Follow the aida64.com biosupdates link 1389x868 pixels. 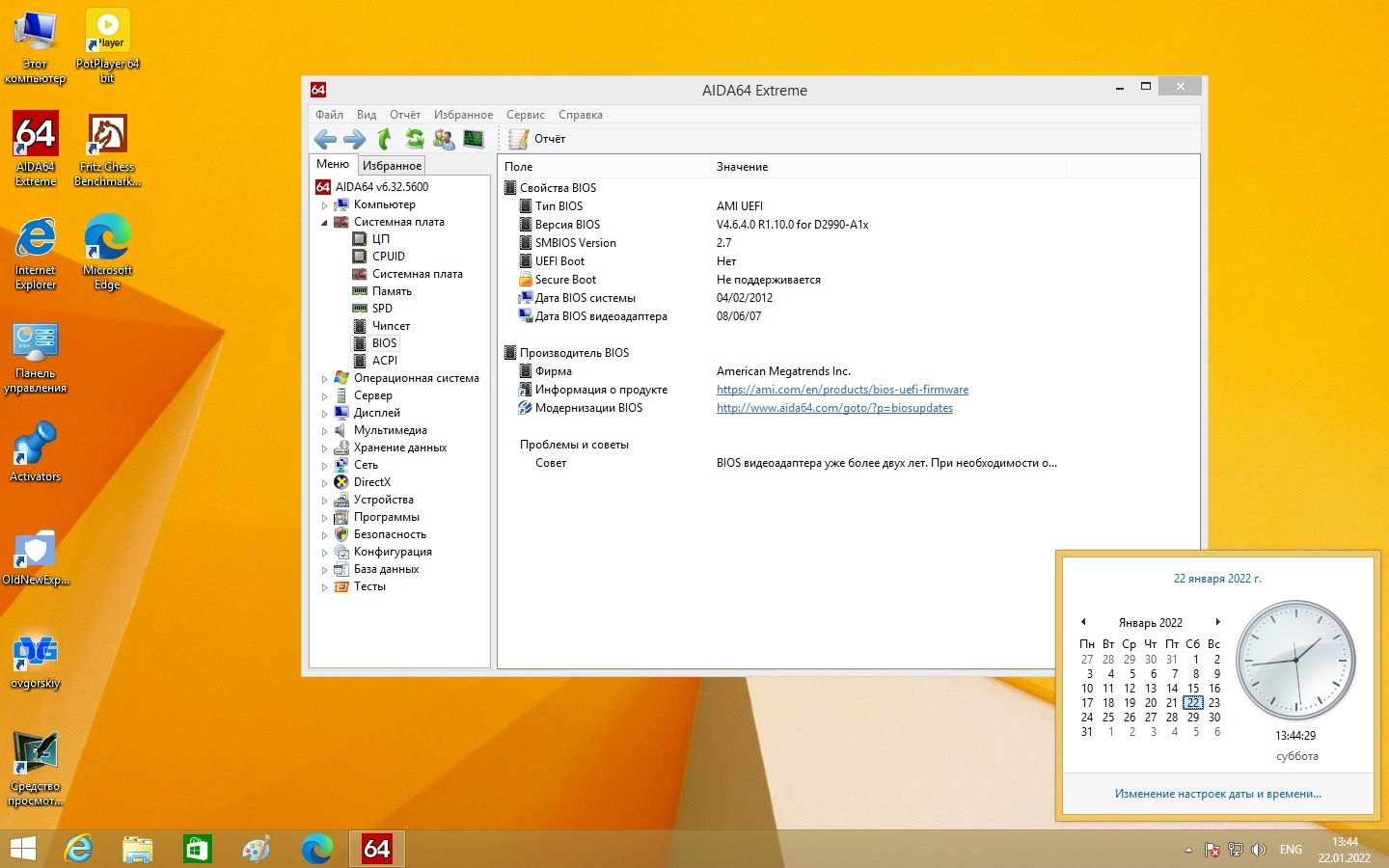pos(834,408)
